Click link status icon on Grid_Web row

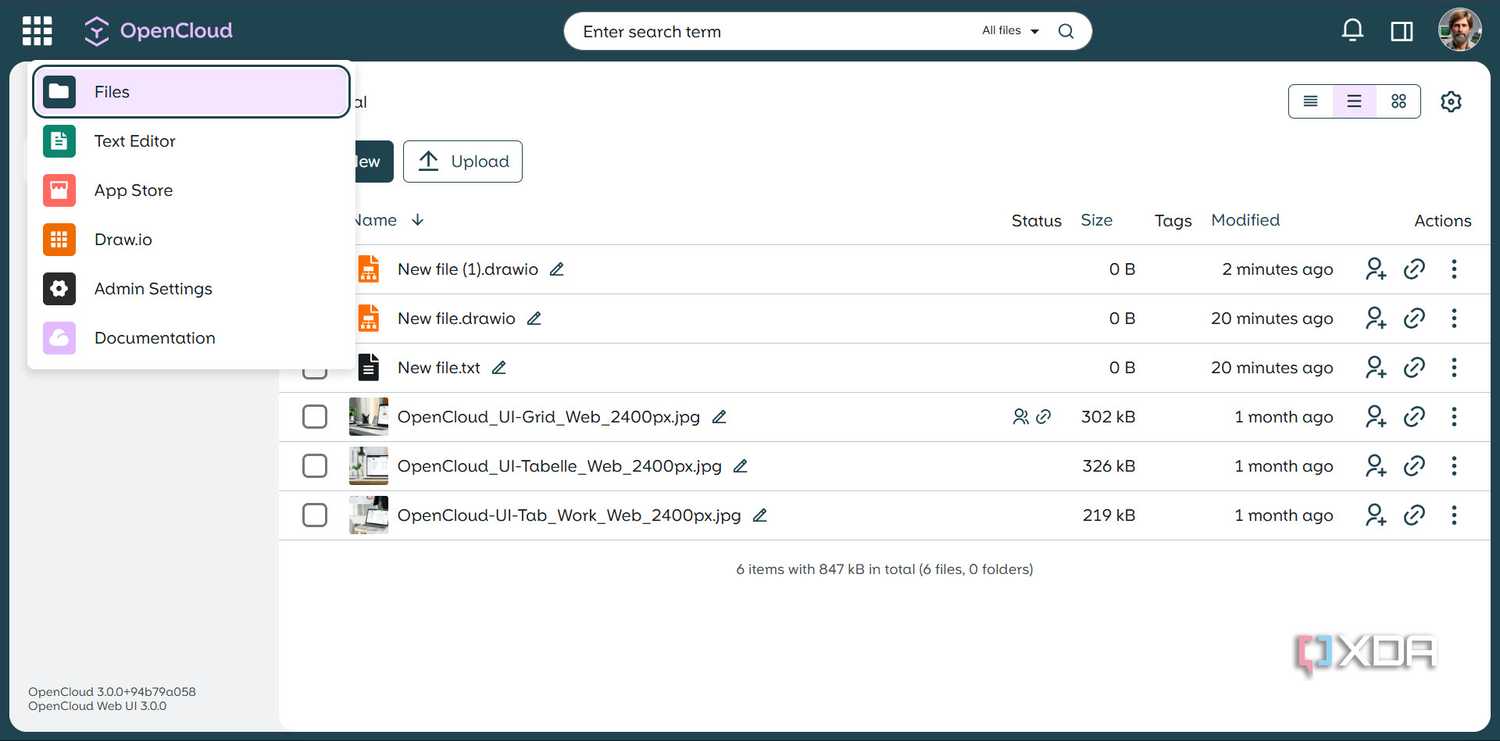pos(1043,416)
